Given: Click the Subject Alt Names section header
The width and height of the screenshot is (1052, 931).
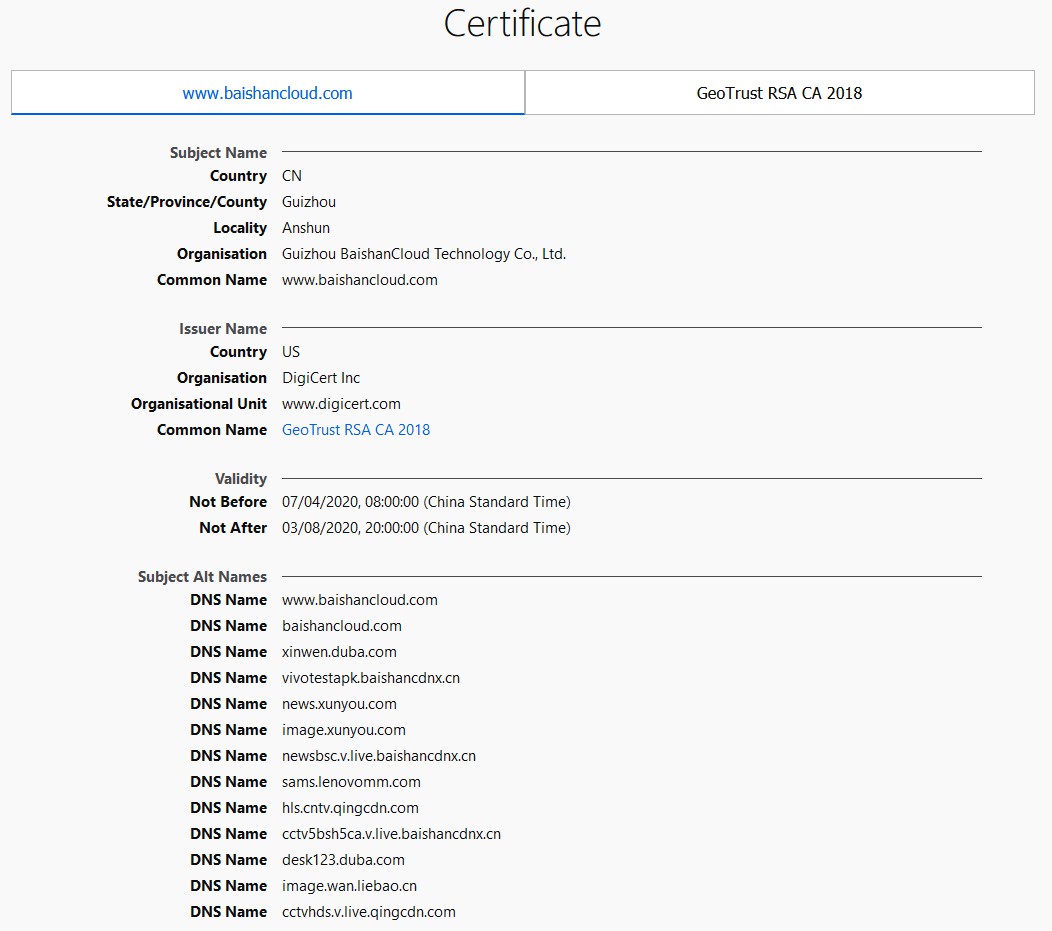Looking at the screenshot, I should (202, 577).
